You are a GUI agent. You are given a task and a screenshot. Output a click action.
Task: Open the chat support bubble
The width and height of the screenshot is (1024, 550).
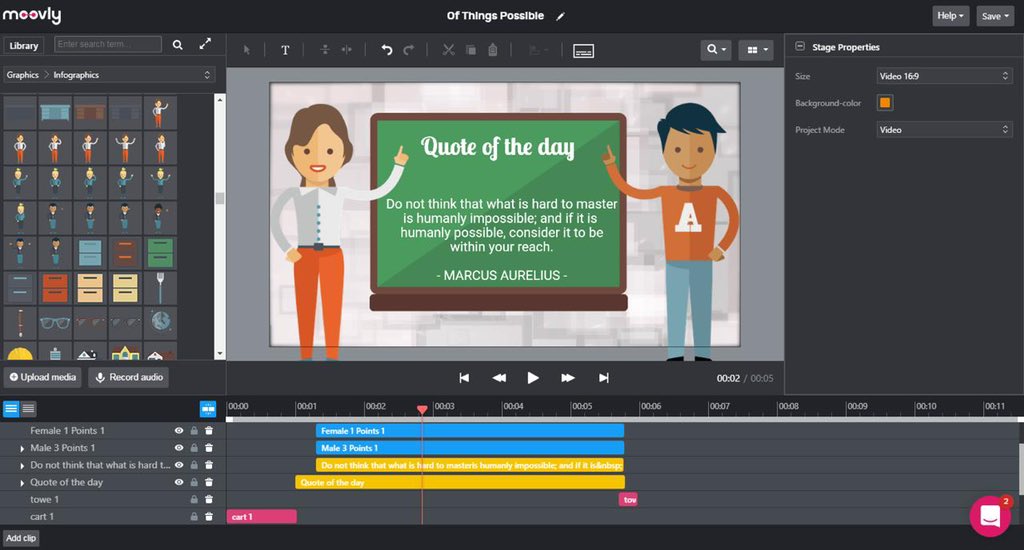coord(990,516)
